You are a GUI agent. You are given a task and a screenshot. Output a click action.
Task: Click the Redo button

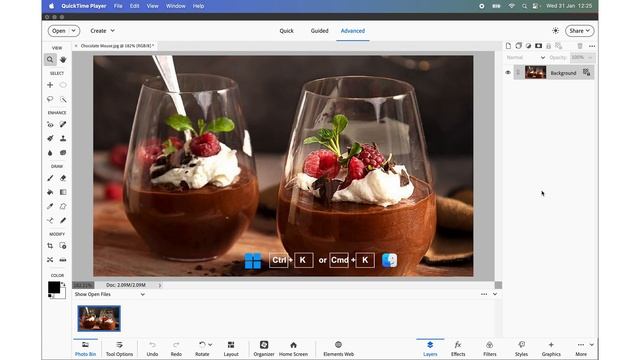[176, 349]
